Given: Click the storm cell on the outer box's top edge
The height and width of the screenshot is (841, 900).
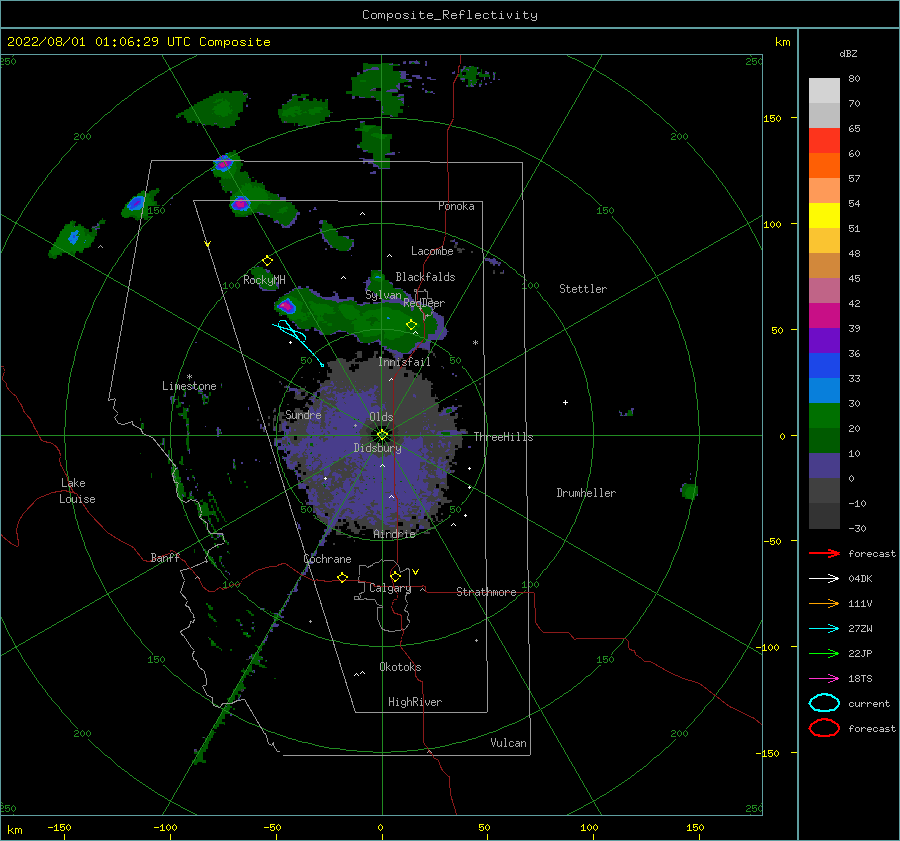Looking at the screenshot, I should [x=223, y=164].
